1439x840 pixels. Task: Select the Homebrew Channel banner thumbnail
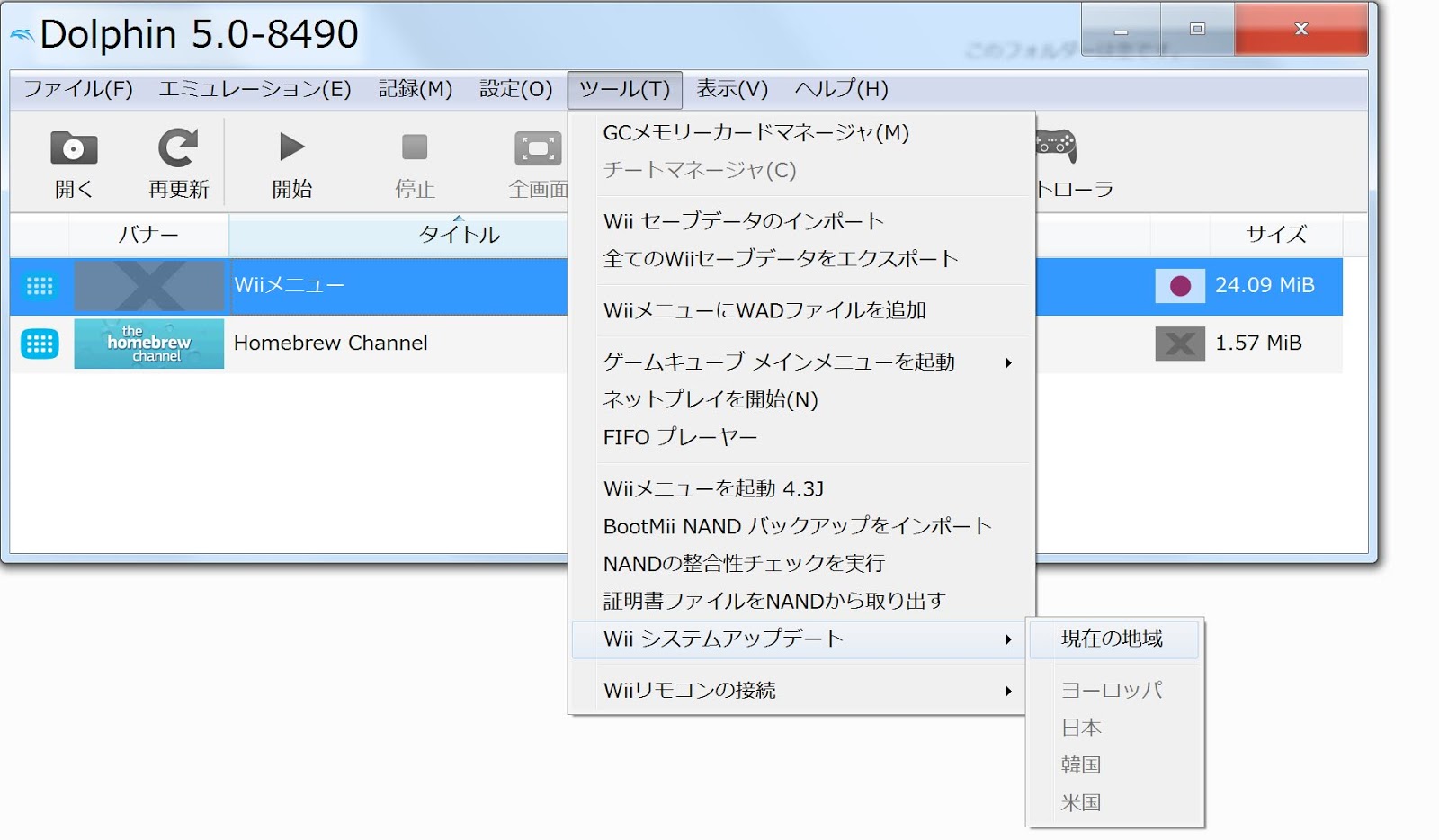(149, 344)
